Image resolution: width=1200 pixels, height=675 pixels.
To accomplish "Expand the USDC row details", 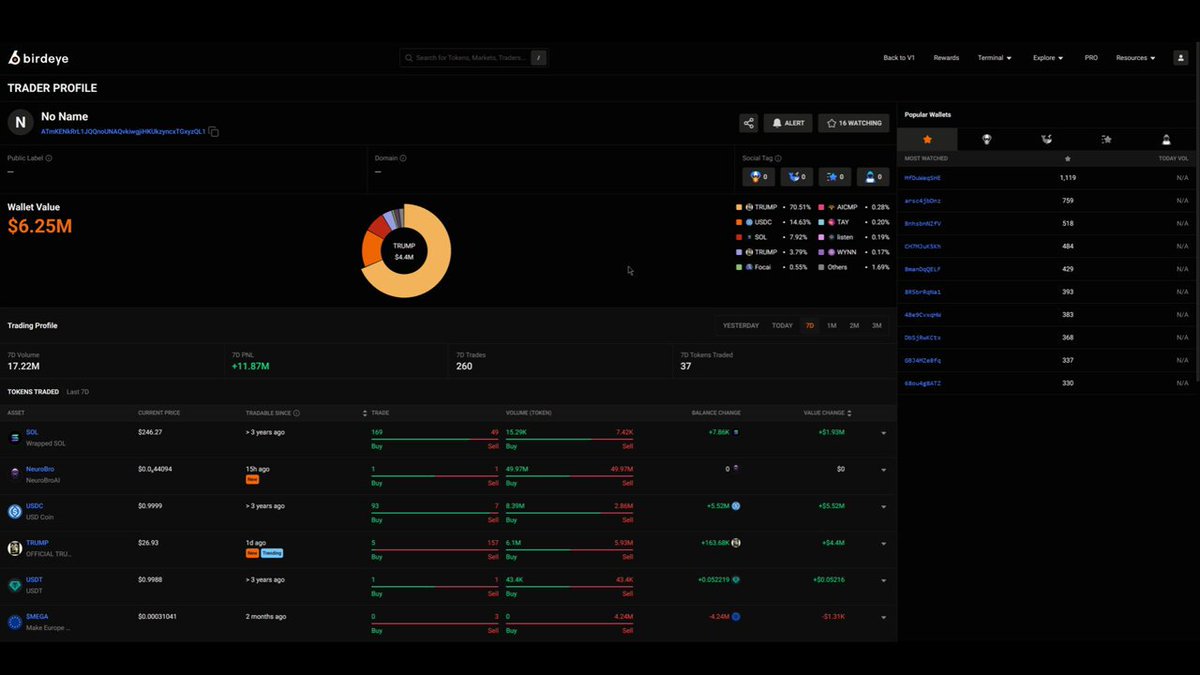I will 883,507.
